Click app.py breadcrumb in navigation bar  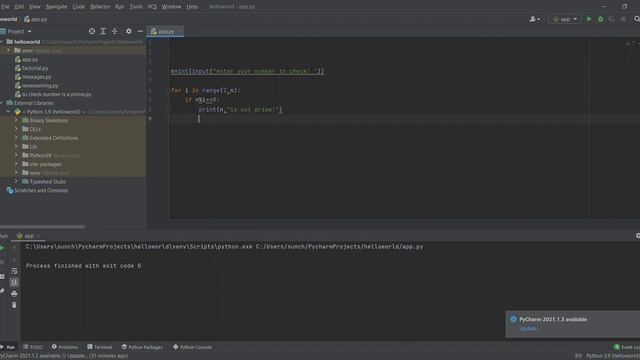[36, 19]
